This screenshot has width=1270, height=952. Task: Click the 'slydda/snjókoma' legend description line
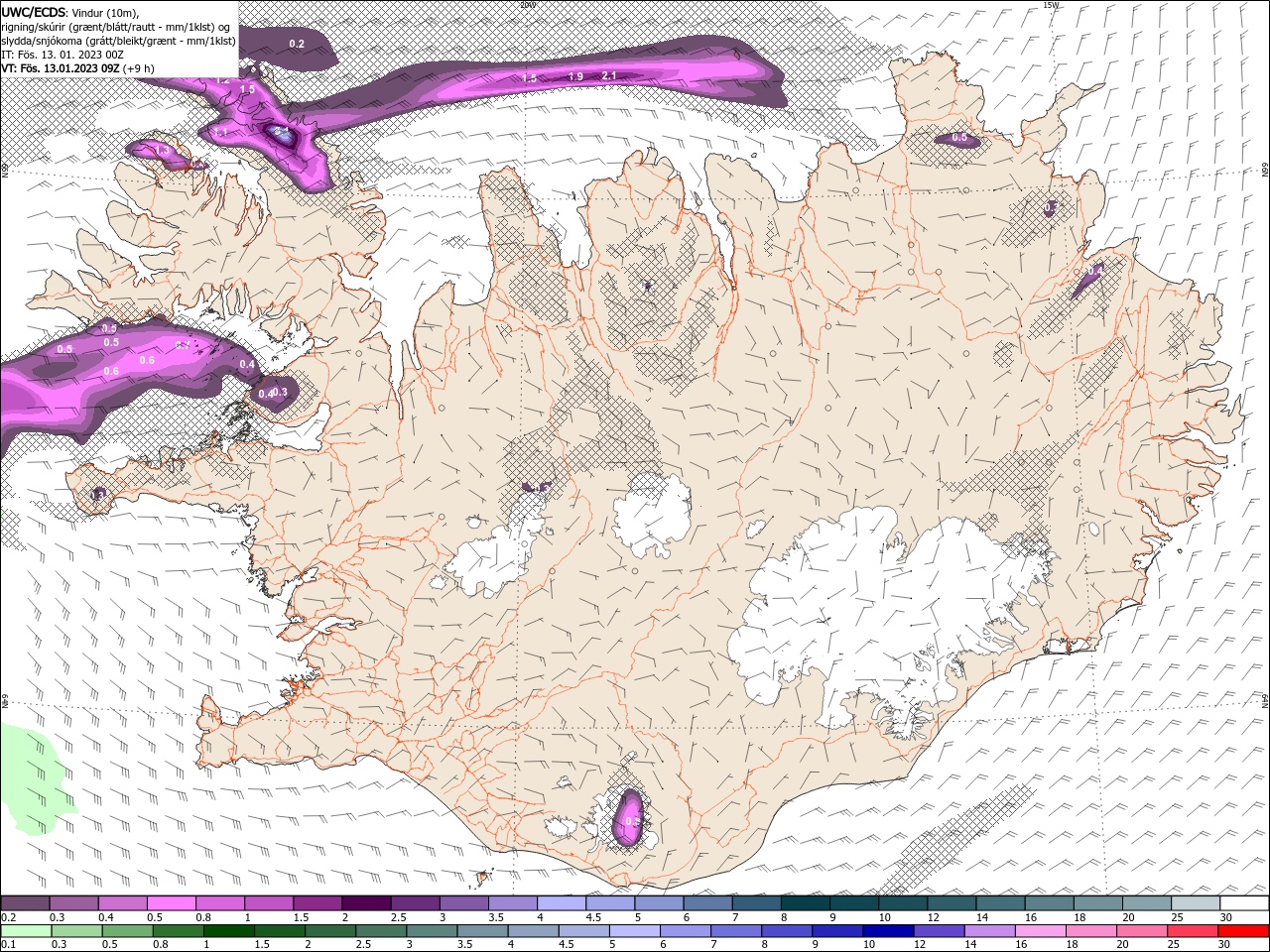[119, 41]
